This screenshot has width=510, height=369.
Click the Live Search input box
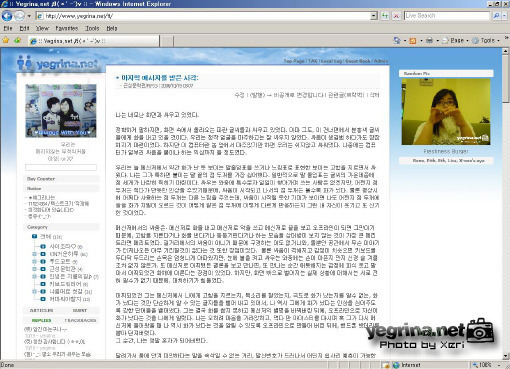[x=447, y=16]
